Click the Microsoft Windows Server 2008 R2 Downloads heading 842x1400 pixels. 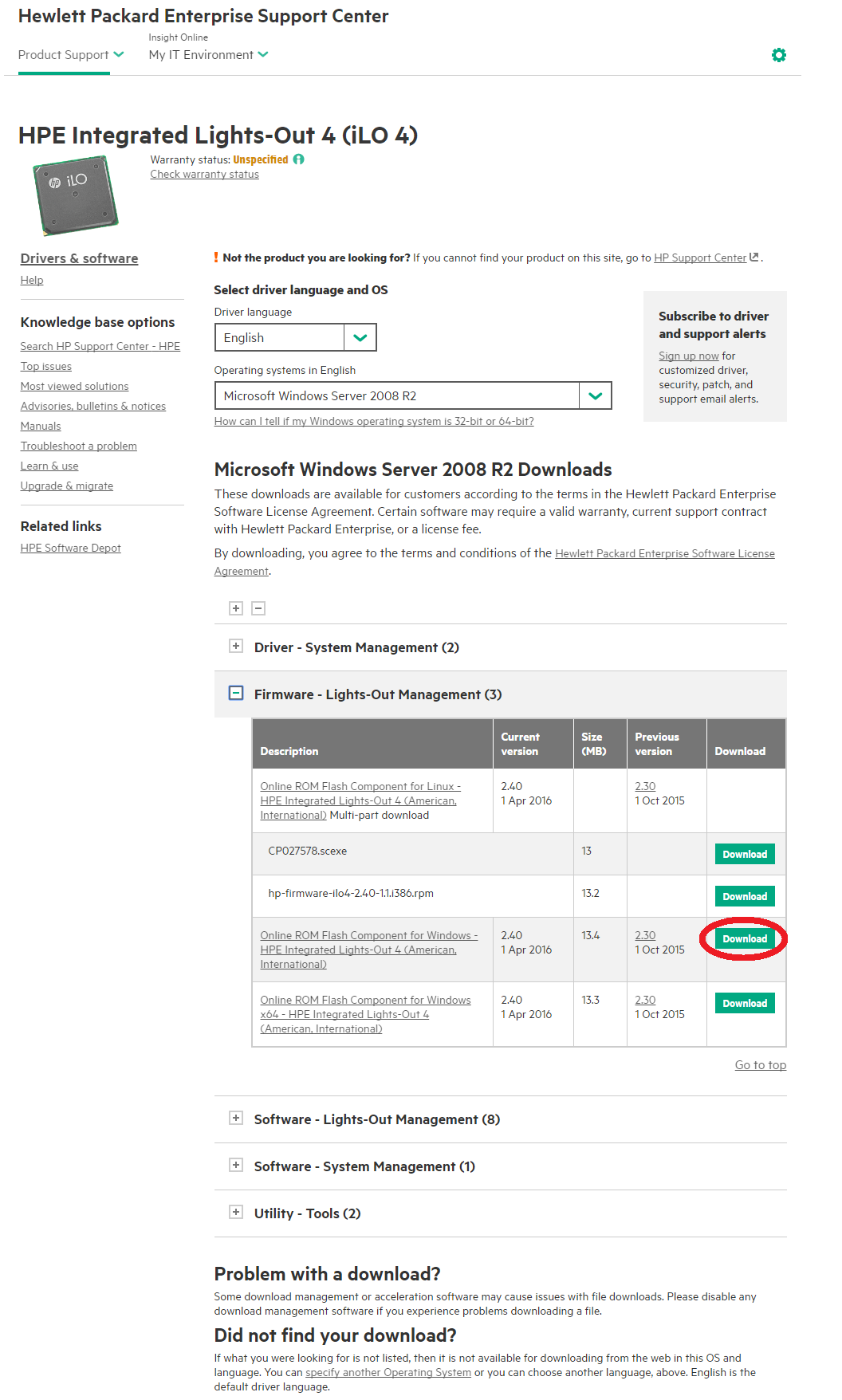[x=413, y=470]
